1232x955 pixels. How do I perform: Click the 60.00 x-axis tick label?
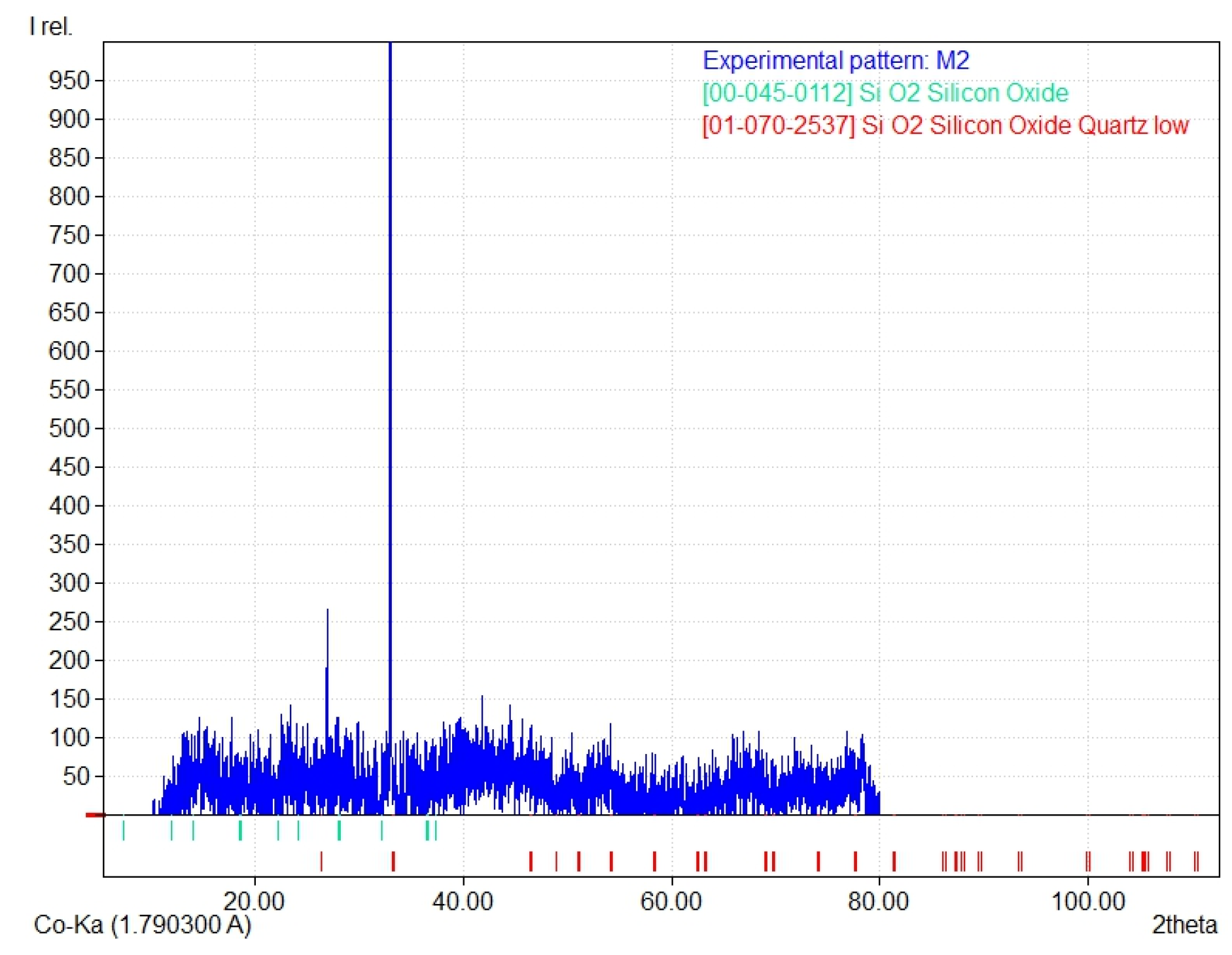(671, 901)
